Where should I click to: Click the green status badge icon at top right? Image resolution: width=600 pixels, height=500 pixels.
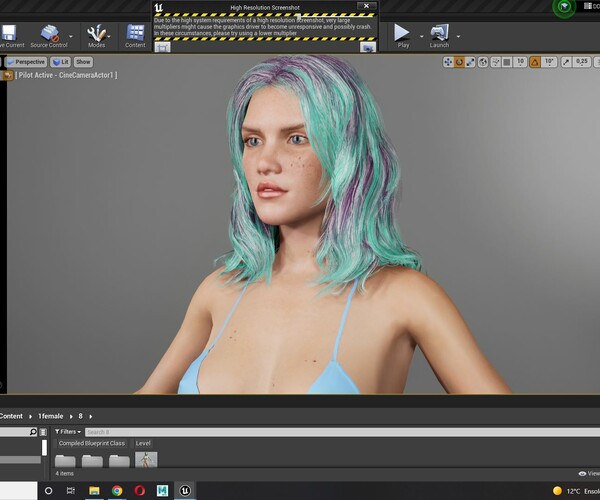(x=564, y=7)
